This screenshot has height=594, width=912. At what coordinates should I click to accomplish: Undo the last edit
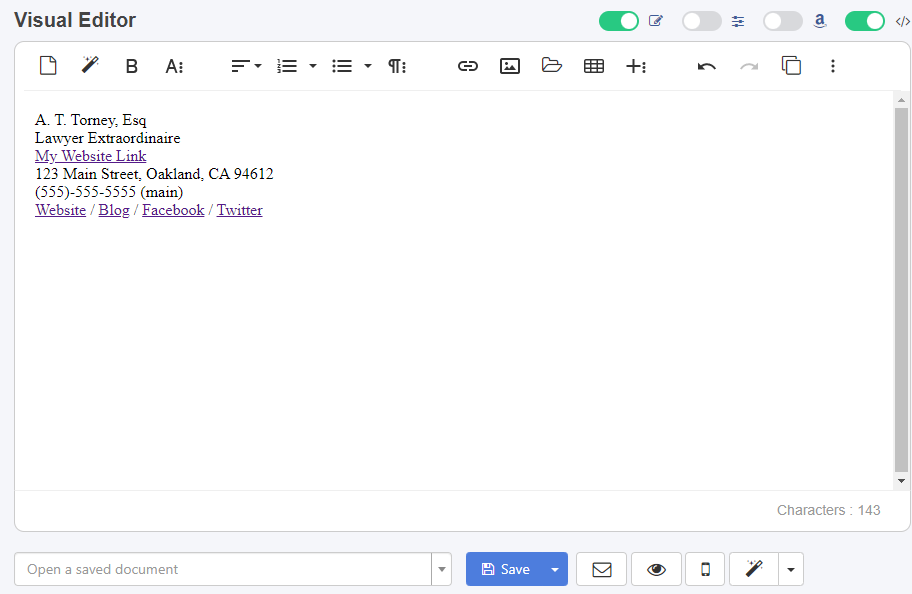[706, 65]
